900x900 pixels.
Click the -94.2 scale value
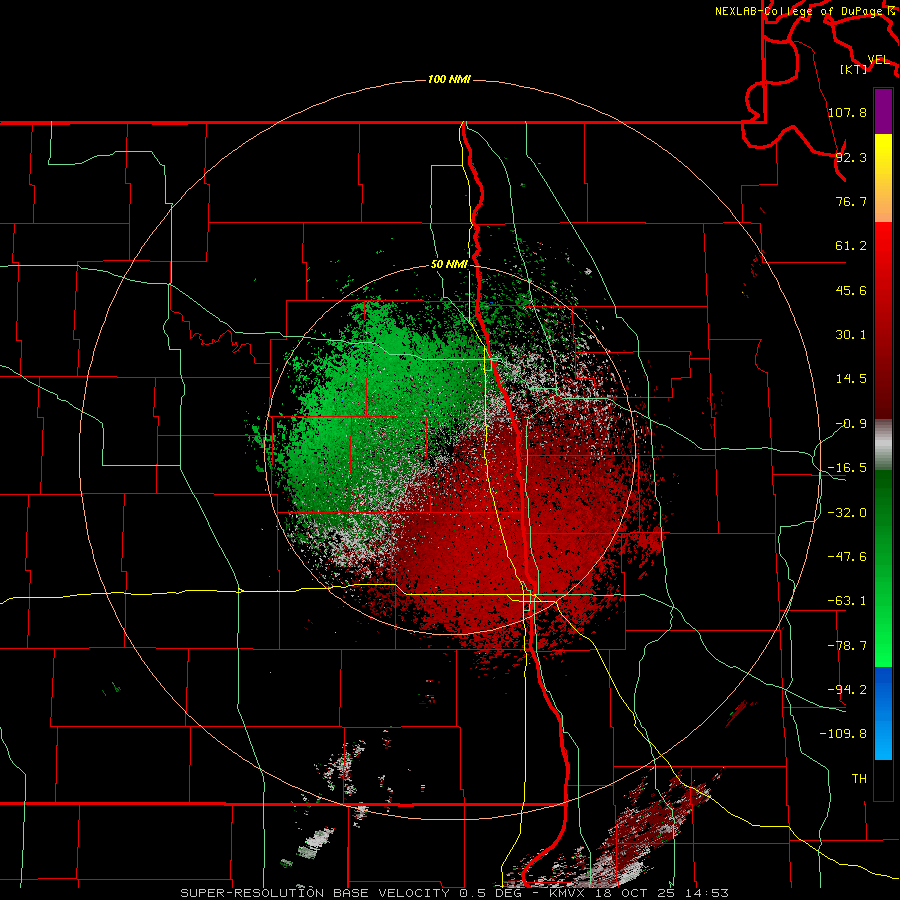pos(847,689)
